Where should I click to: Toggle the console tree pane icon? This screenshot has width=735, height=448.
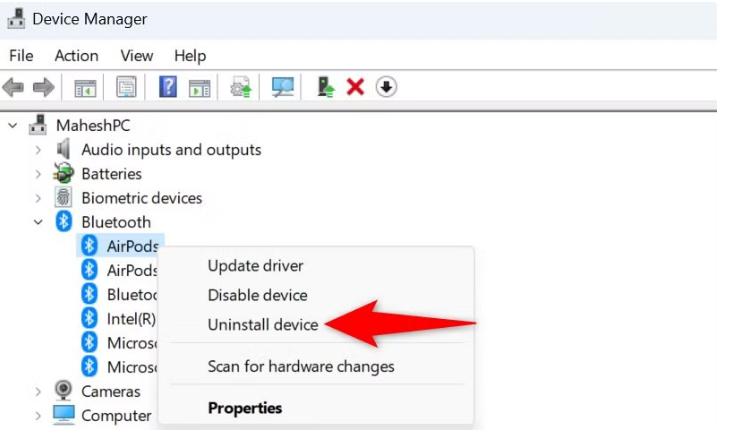(x=85, y=88)
